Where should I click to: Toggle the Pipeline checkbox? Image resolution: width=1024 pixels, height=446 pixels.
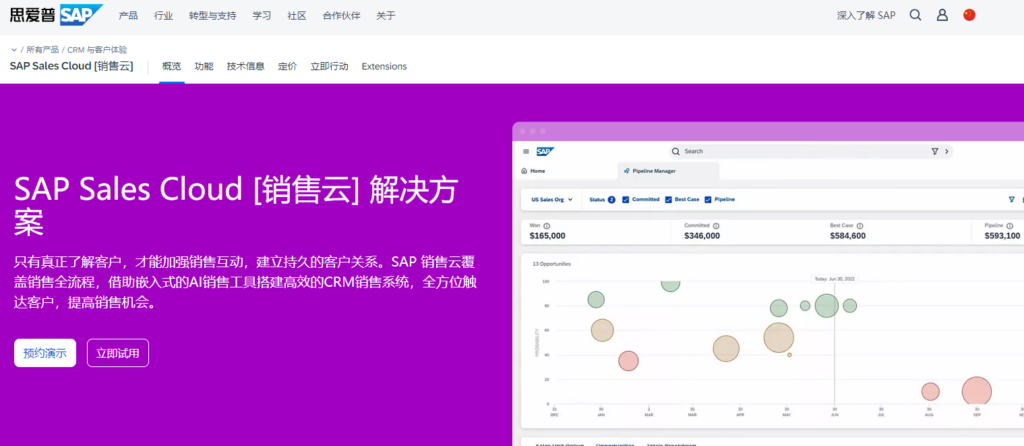point(708,200)
